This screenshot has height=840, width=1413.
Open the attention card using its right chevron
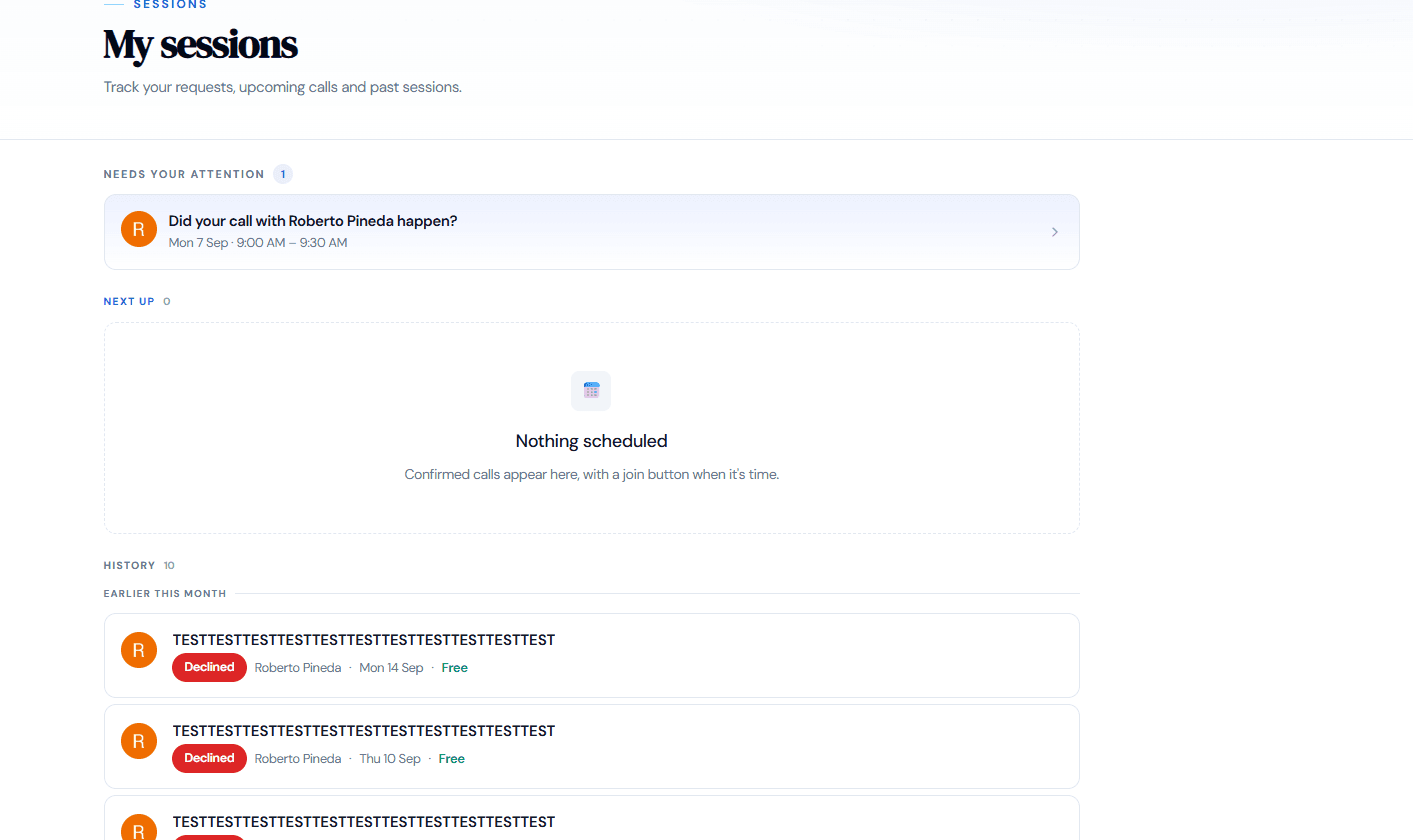click(1055, 232)
